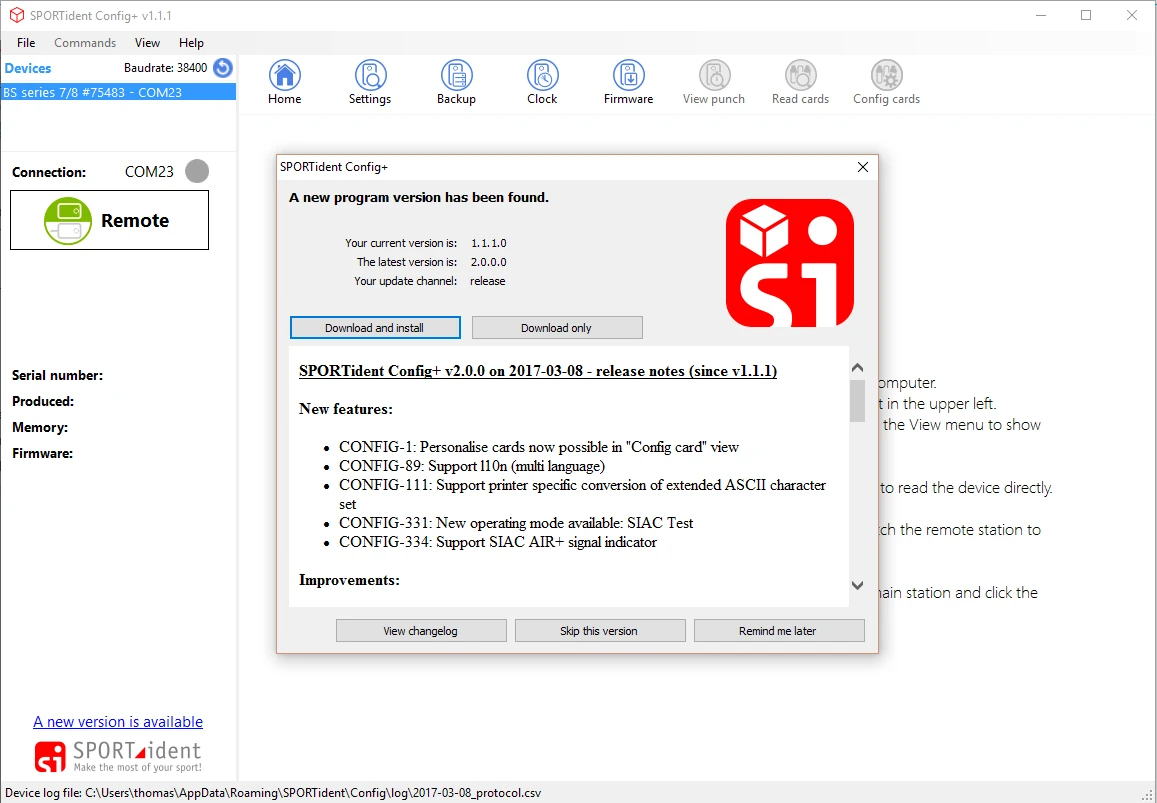Image resolution: width=1157 pixels, height=803 pixels.
Task: Maximize the Config+ main window
Action: [1086, 15]
